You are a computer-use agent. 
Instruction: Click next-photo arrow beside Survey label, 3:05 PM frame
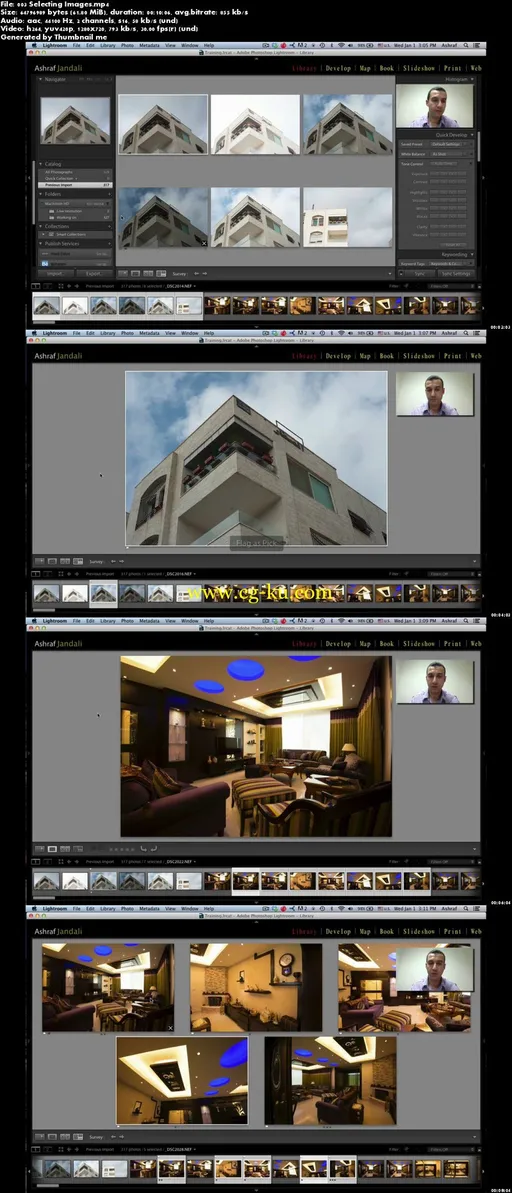[x=204, y=273]
